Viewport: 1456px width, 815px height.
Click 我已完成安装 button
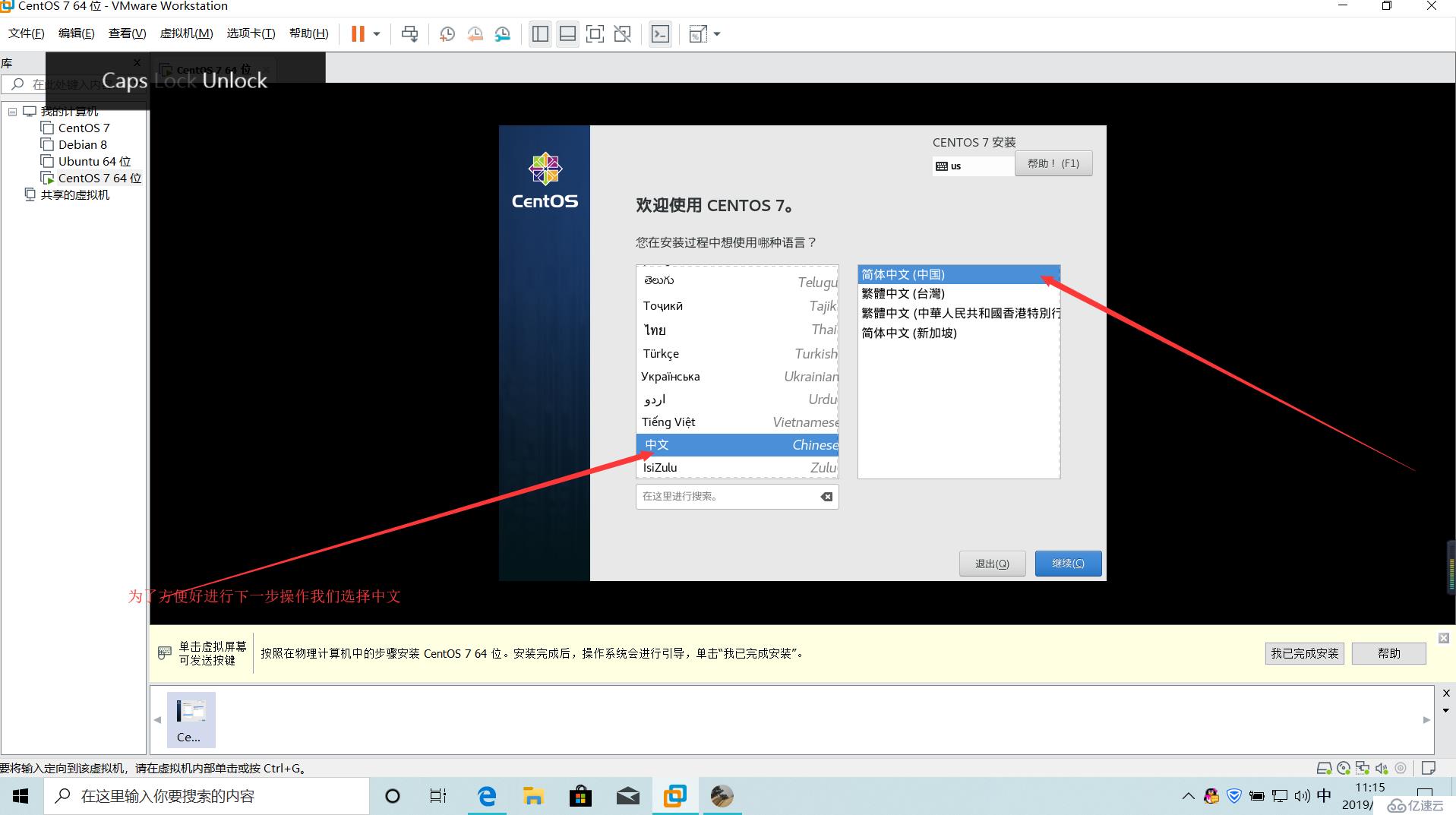pos(1304,653)
